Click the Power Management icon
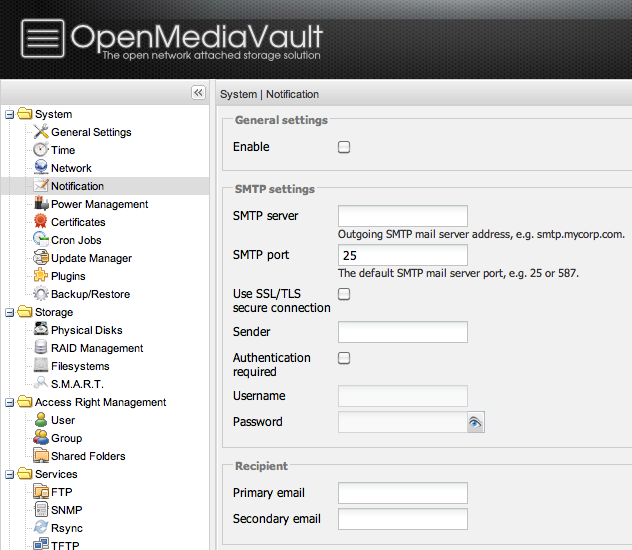632x550 pixels. tap(41, 204)
